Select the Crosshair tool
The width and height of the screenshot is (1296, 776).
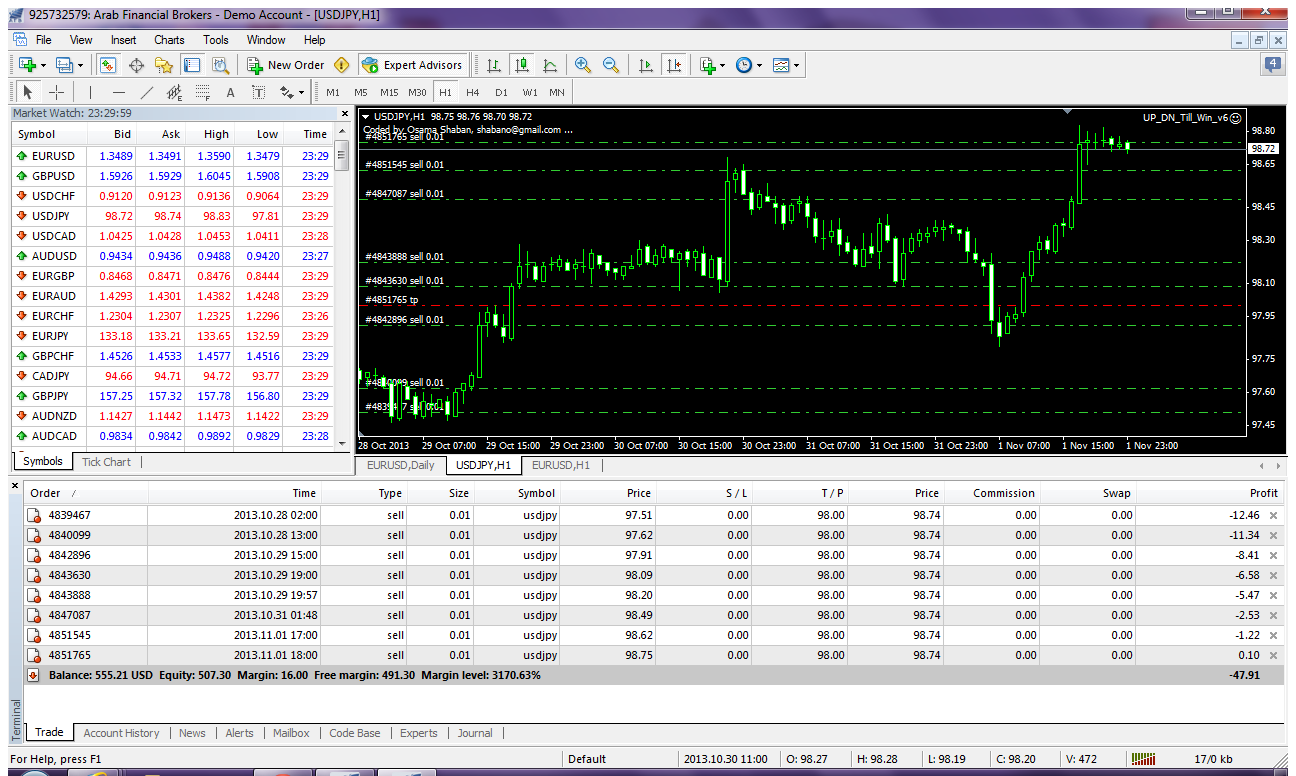56,92
